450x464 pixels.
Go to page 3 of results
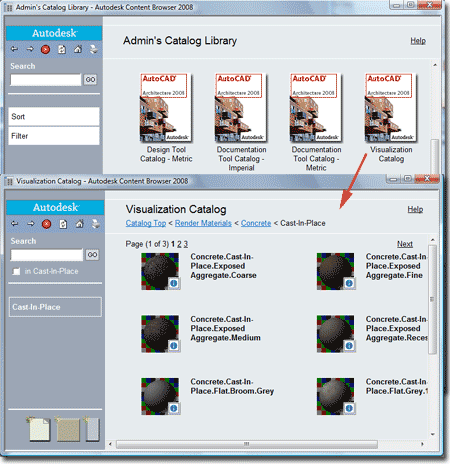(x=186, y=244)
